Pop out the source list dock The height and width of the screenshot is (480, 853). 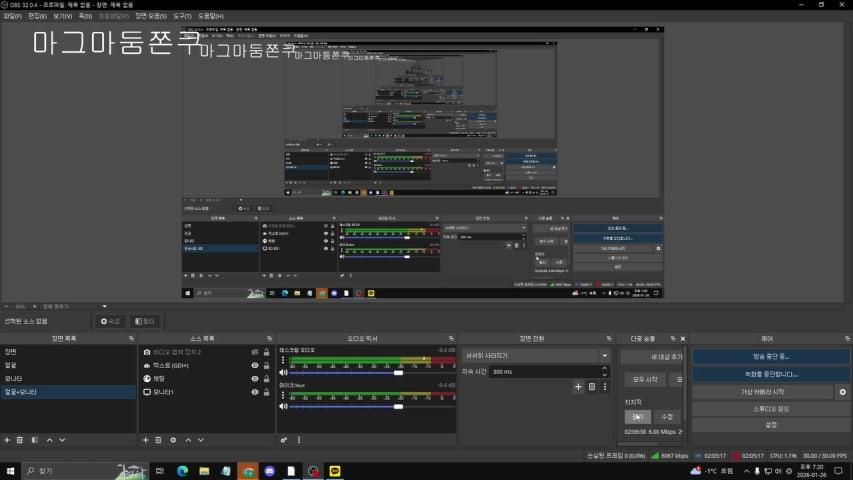269,339
